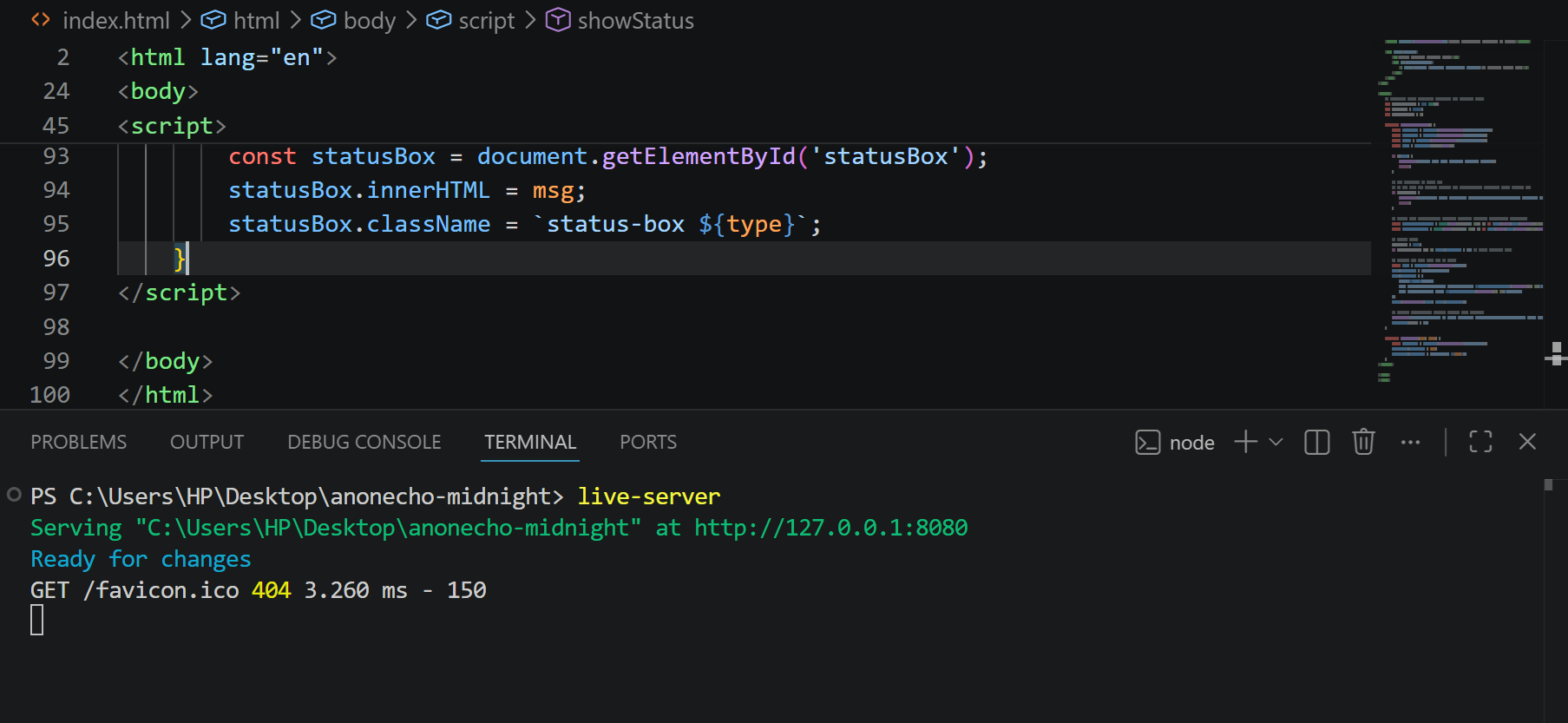Click the GET /favicon.ico 404 log line
Screen dimensions: 1568x723
259,590
